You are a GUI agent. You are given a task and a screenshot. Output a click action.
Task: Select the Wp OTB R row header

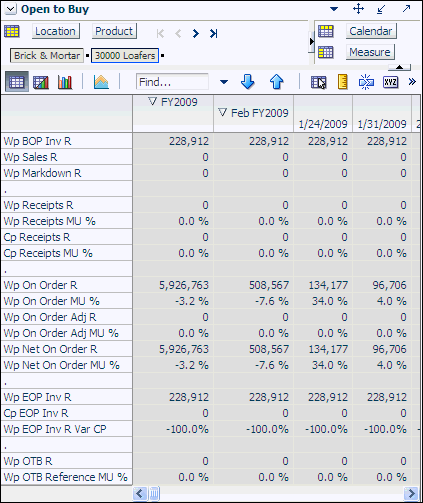[67, 461]
